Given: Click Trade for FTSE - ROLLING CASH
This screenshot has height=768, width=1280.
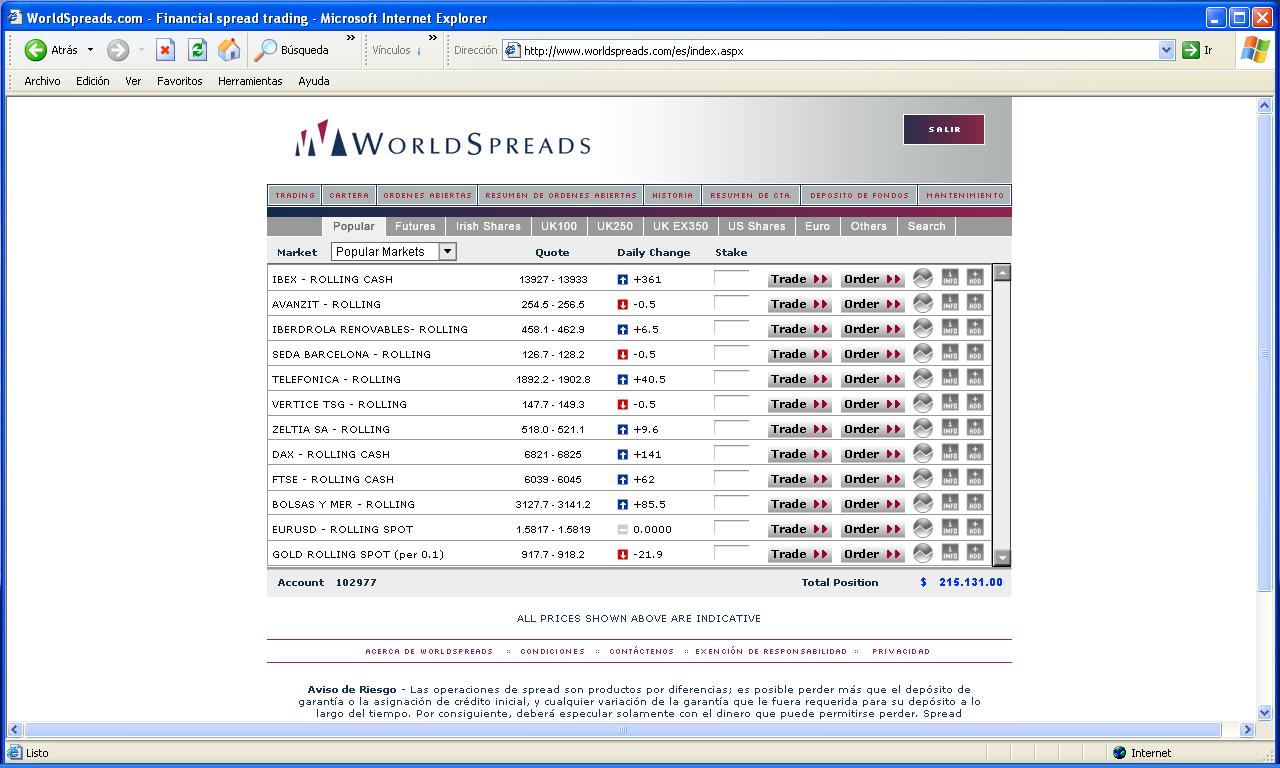Looking at the screenshot, I should (799, 479).
